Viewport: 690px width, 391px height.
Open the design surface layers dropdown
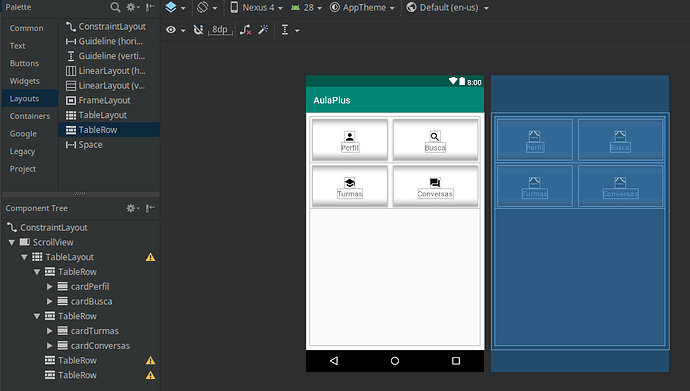(175, 7)
